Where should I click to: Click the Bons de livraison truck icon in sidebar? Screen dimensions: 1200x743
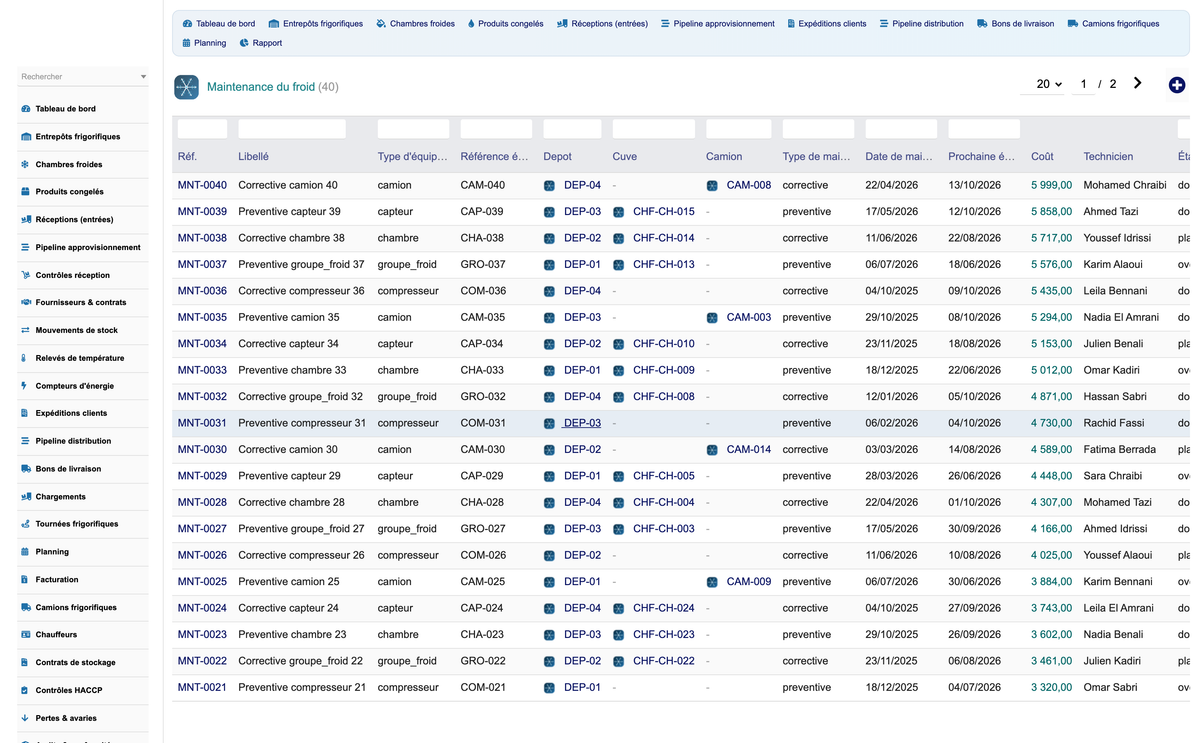coord(25,468)
